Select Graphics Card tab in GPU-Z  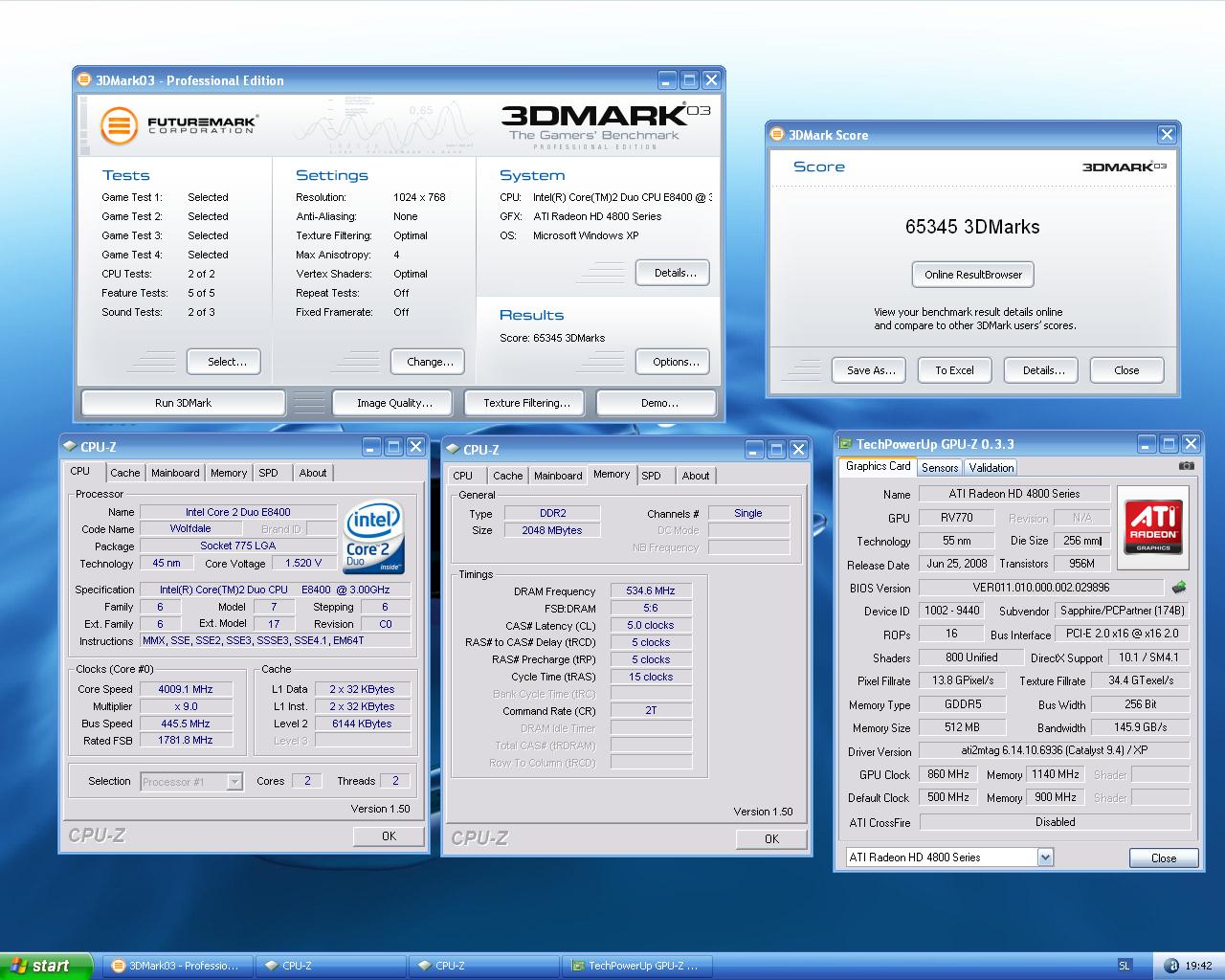pos(878,466)
